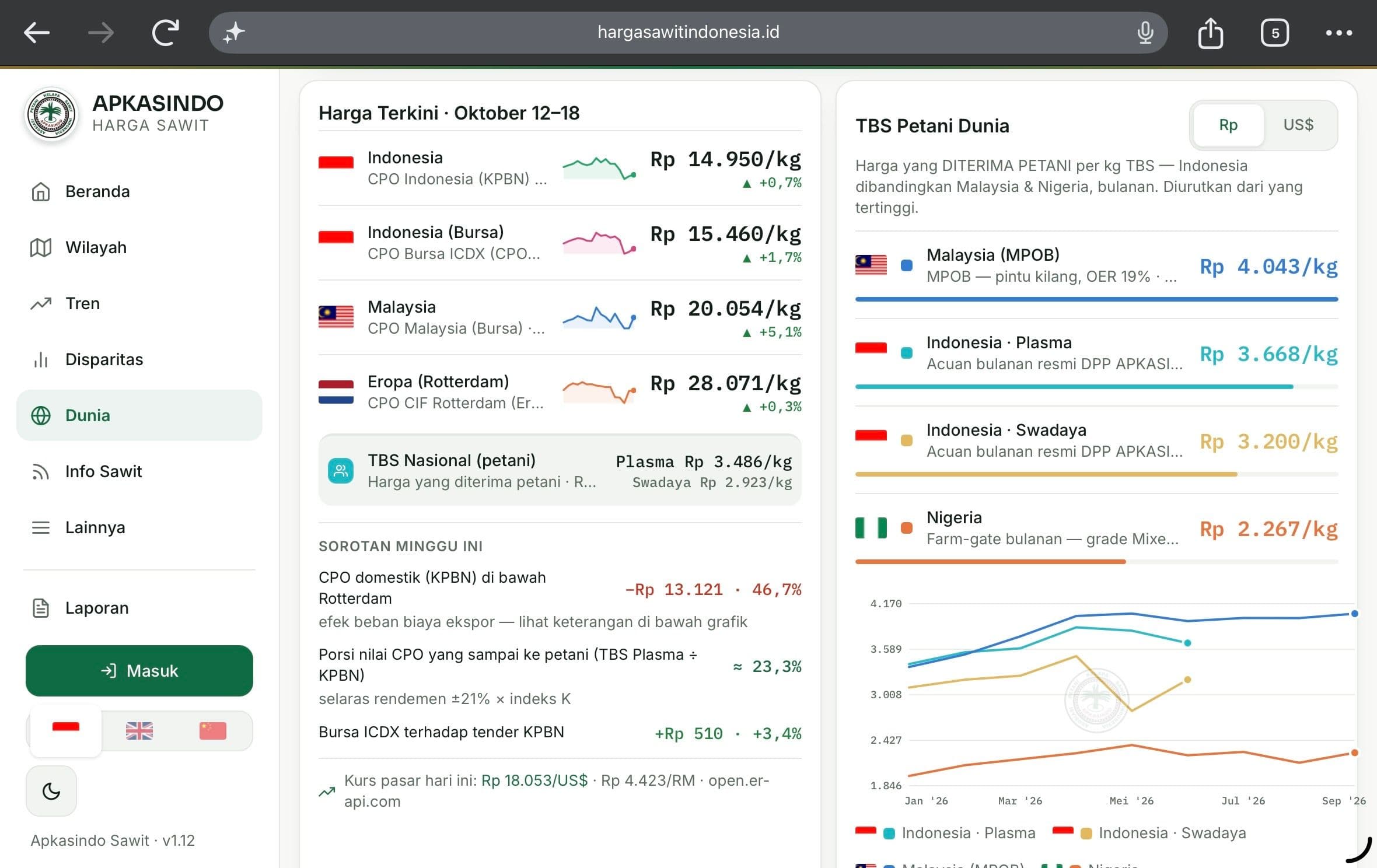Reload the page with the refresh icon

pyautogui.click(x=165, y=33)
